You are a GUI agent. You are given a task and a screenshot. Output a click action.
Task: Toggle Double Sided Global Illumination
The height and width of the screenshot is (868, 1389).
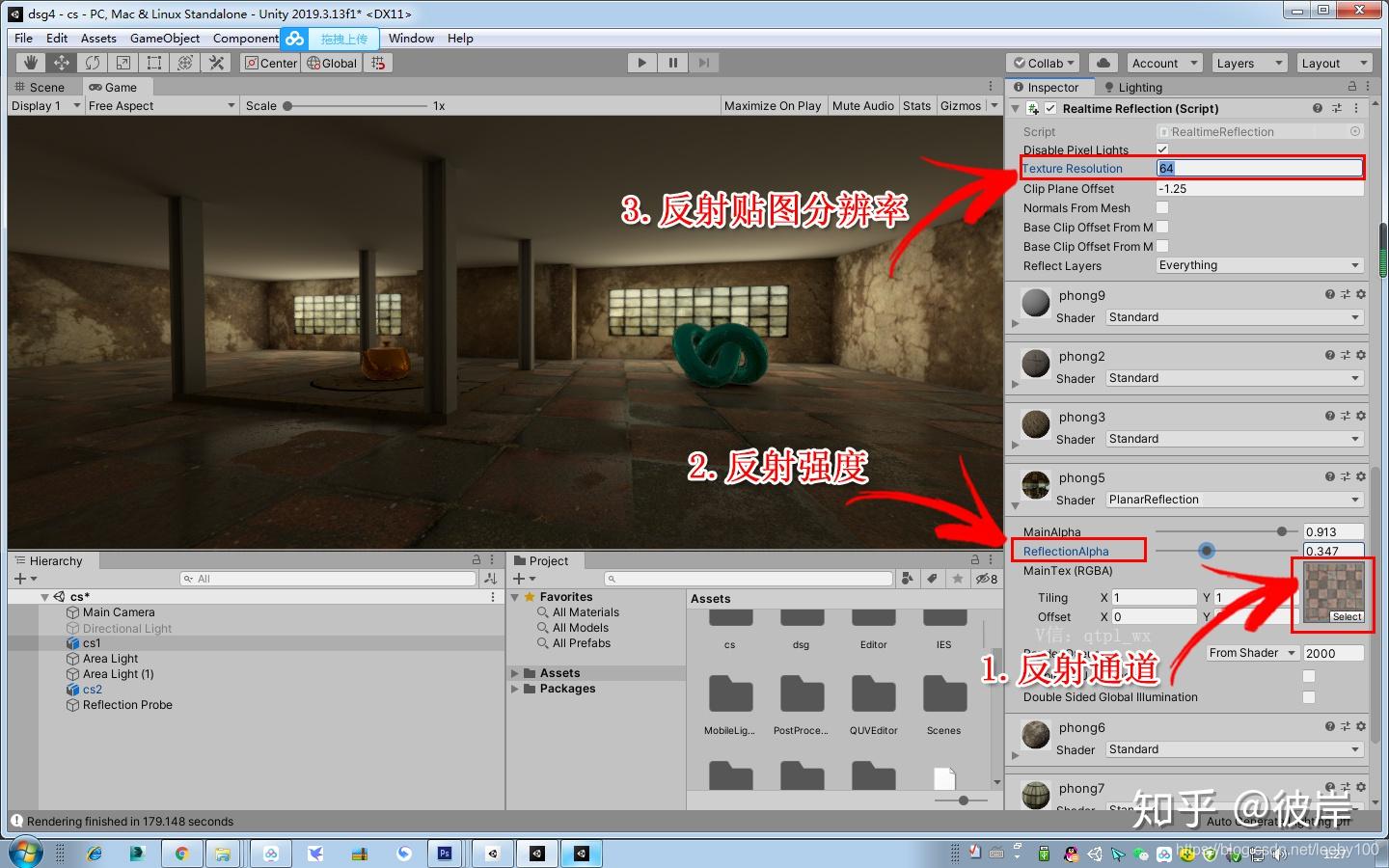pyautogui.click(x=1309, y=697)
